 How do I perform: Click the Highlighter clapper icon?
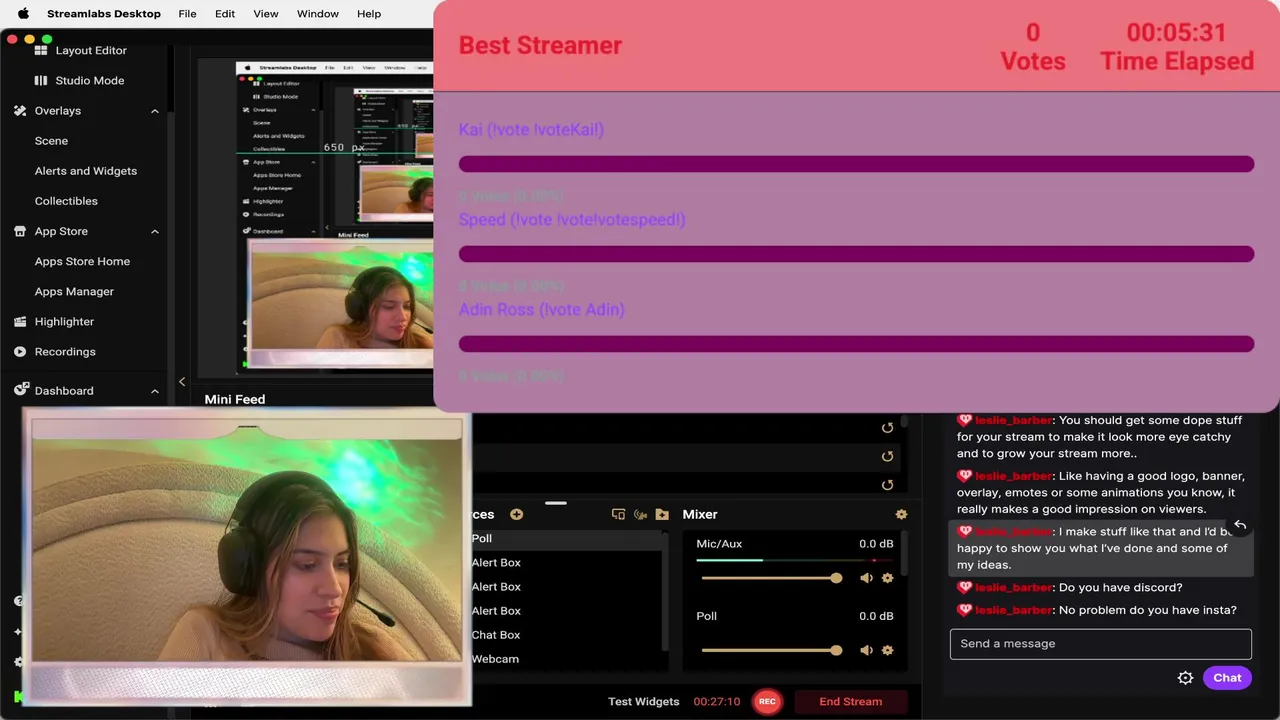20,321
